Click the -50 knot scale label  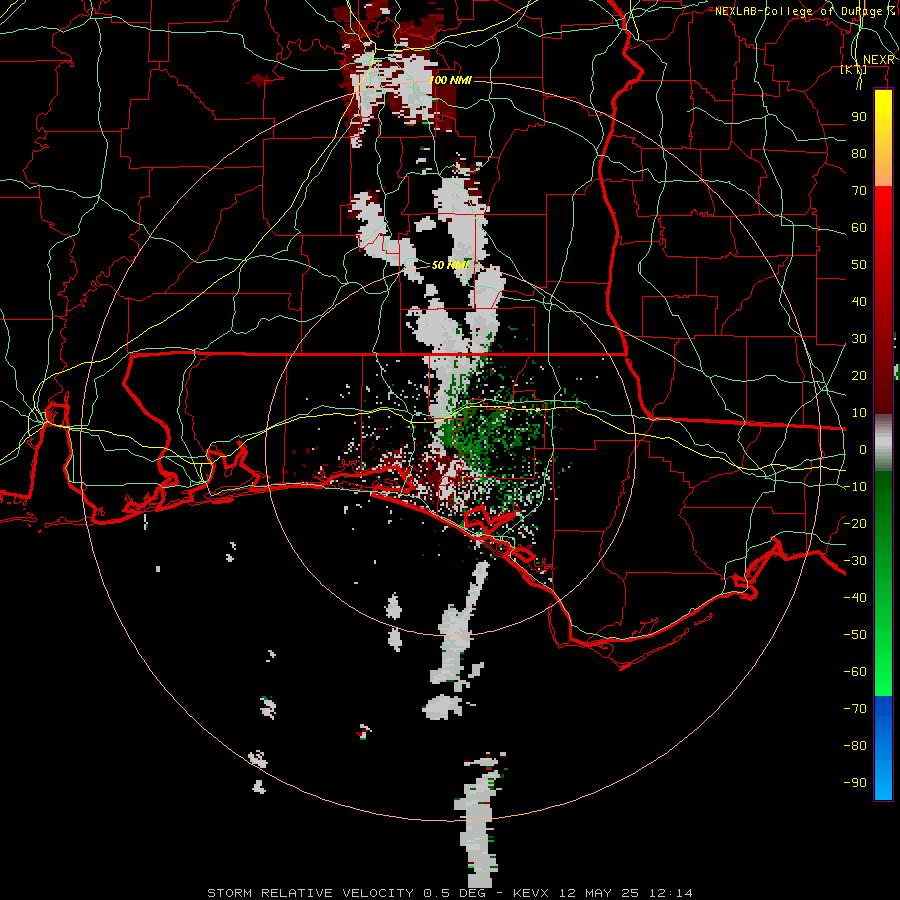pos(855,635)
